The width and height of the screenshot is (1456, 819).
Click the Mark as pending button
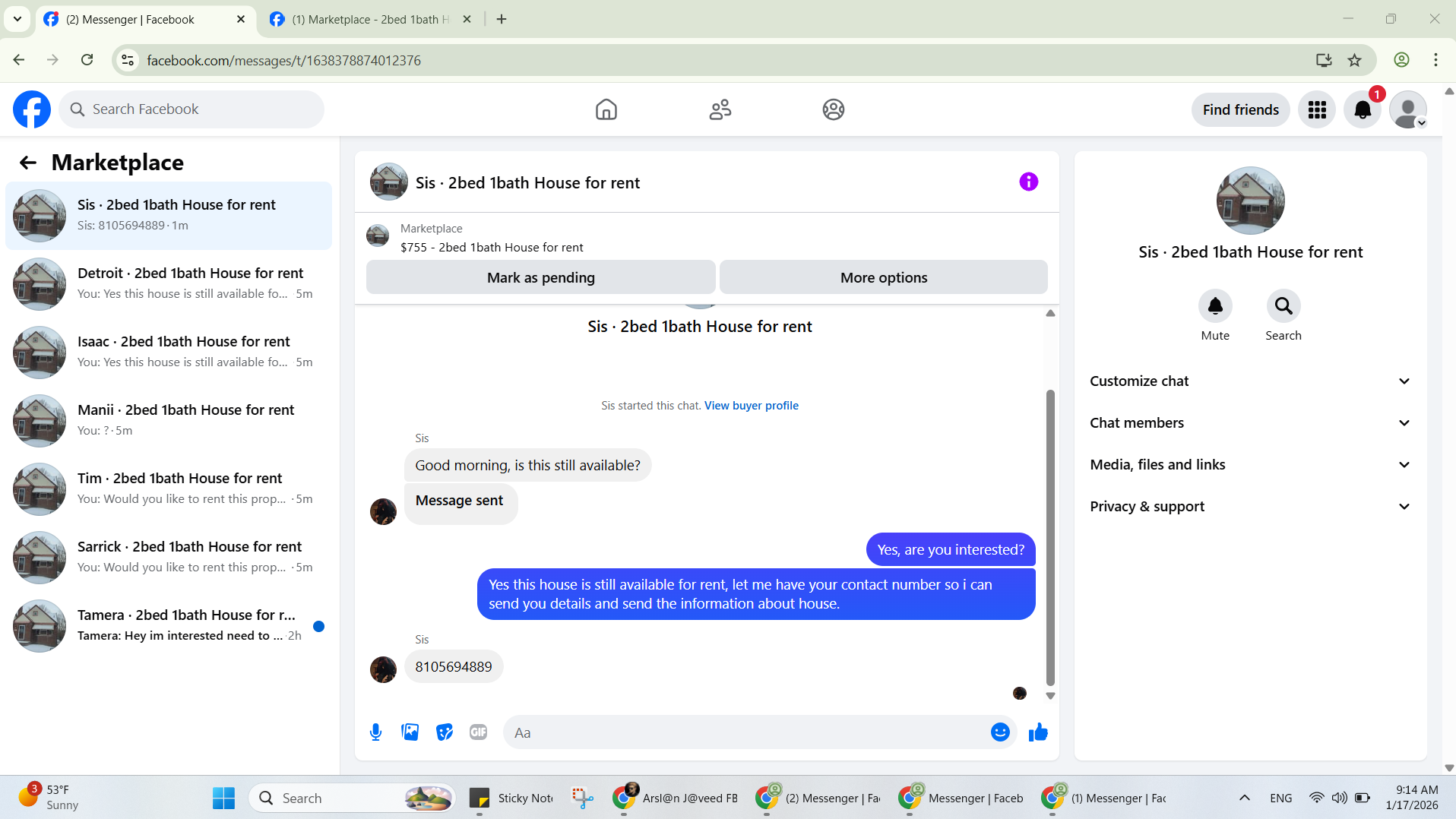click(540, 277)
